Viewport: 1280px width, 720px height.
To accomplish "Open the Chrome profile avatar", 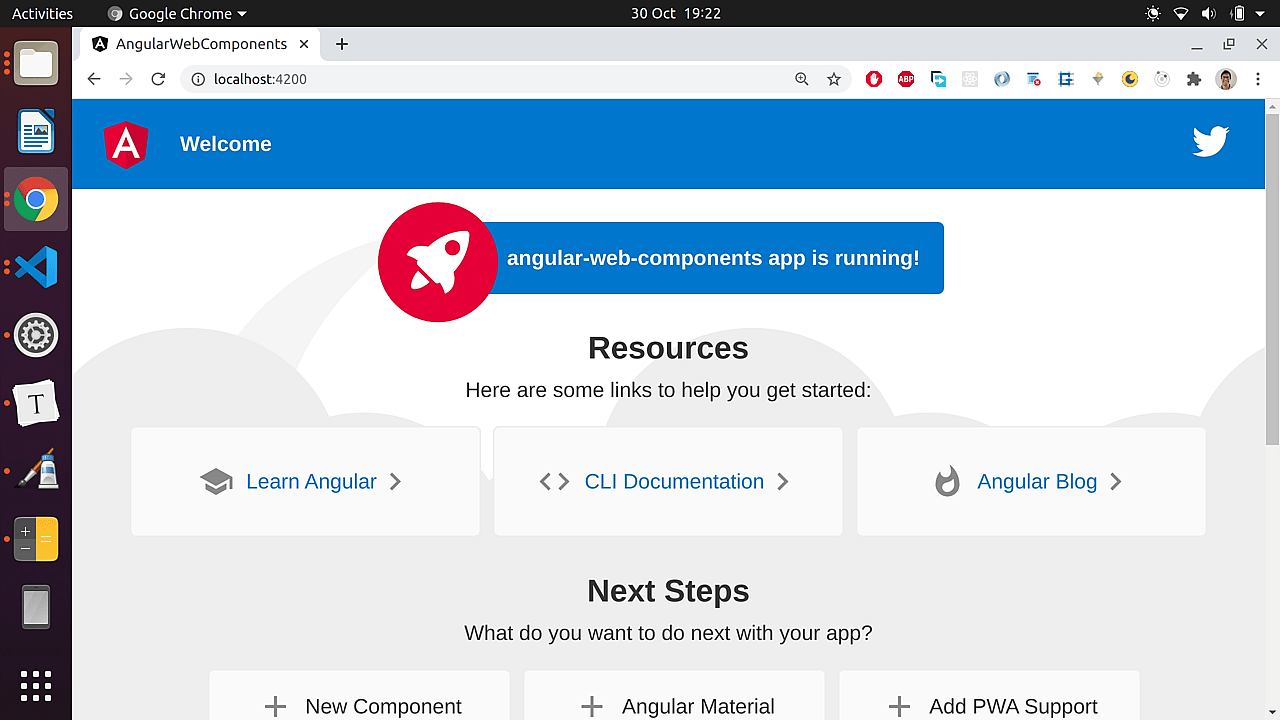I will (x=1225, y=79).
